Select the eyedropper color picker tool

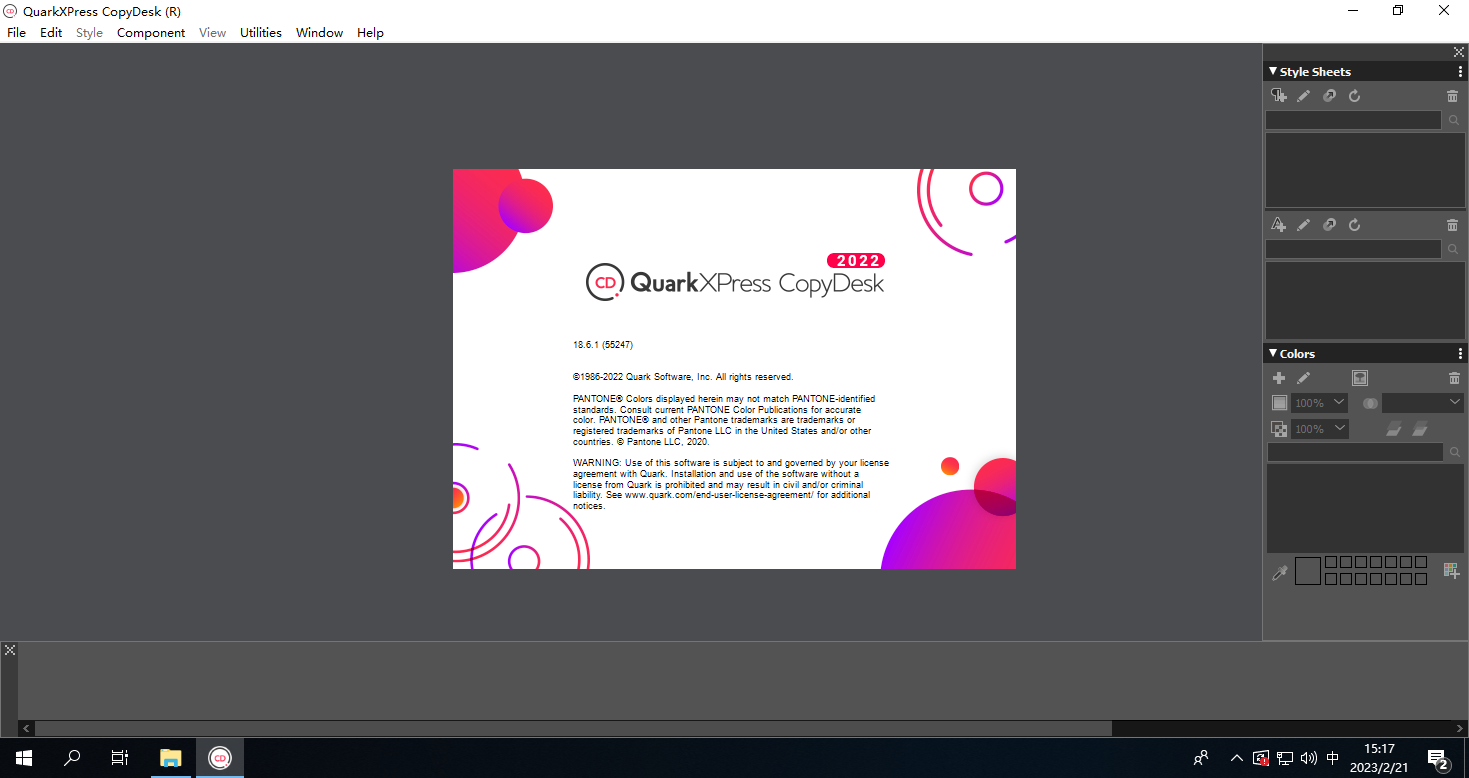pyautogui.click(x=1279, y=573)
